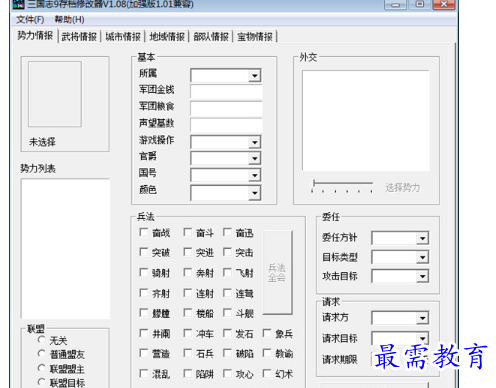Check the 奋战 checkbox
Screen dimensions: 496x388
coord(143,232)
